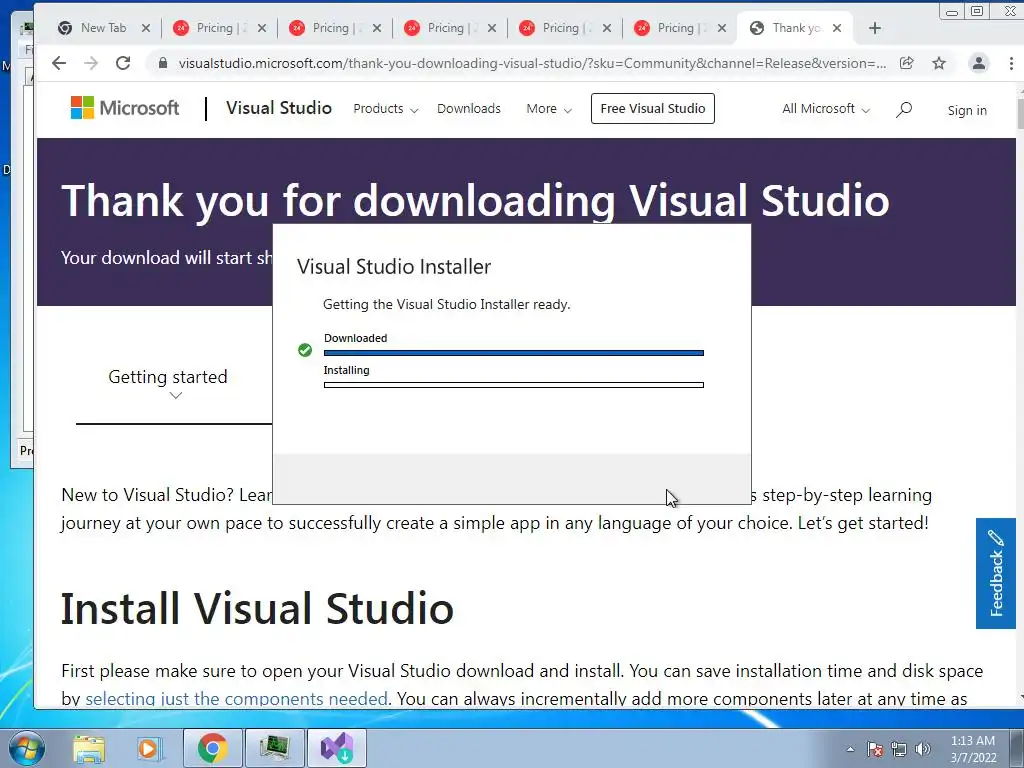Click the Downloaded progress bar
This screenshot has height=768, width=1024.
pyautogui.click(x=513, y=353)
